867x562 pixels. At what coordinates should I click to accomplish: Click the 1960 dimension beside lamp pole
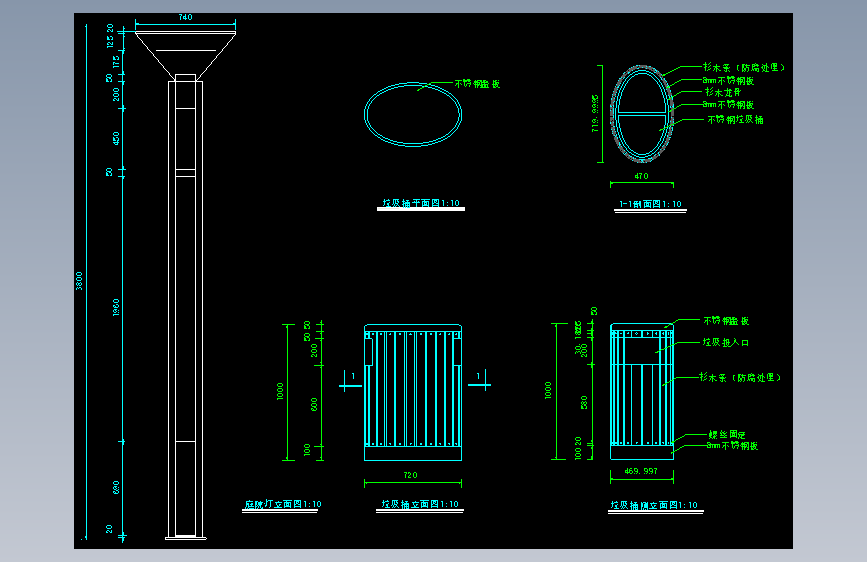coord(116,308)
